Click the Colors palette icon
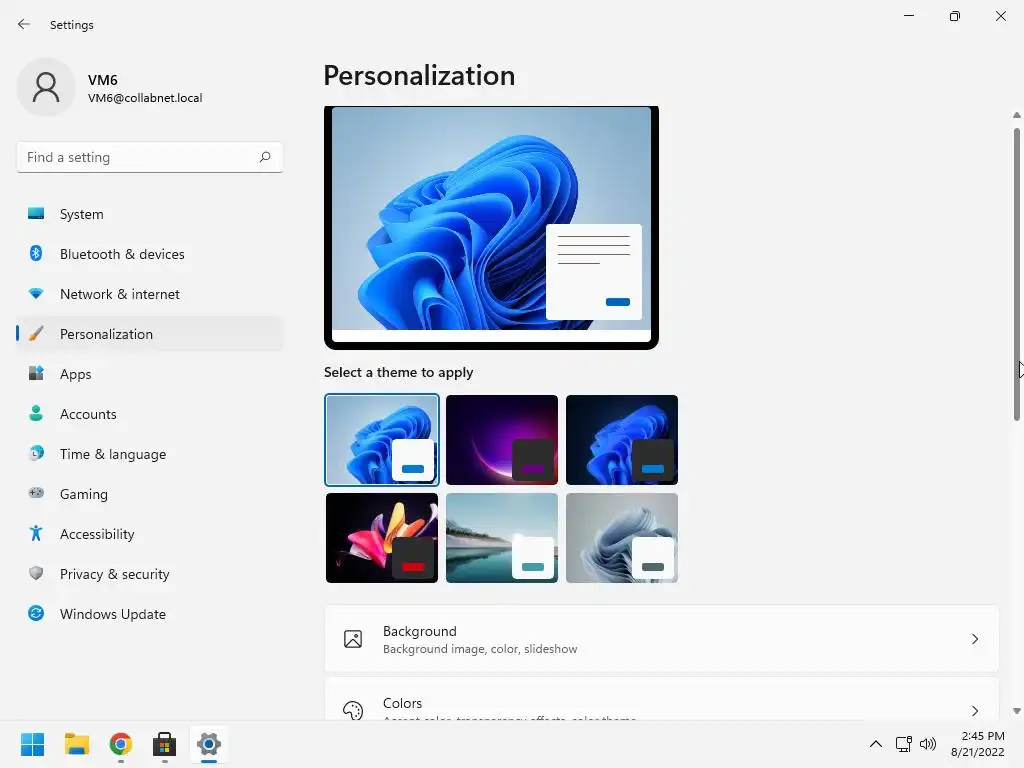Screen dimensions: 1024x768 [x=353, y=711]
